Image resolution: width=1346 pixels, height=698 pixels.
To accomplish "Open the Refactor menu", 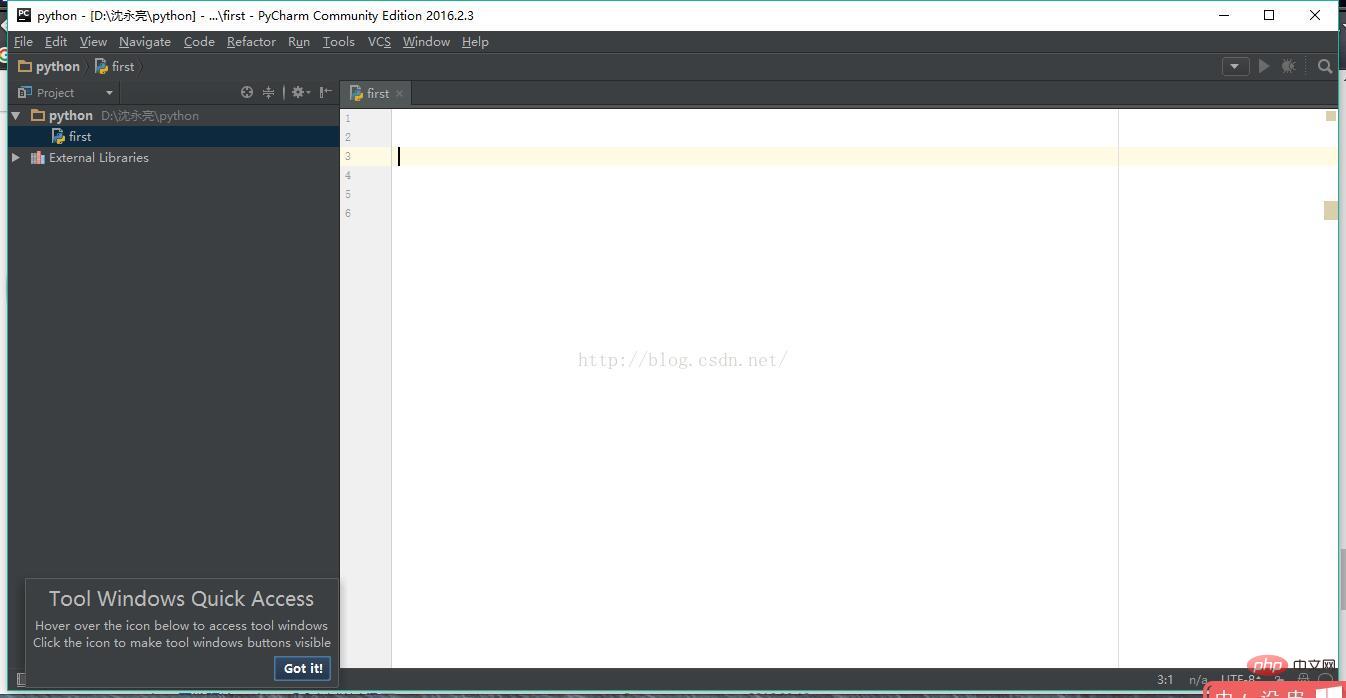I will pyautogui.click(x=251, y=42).
